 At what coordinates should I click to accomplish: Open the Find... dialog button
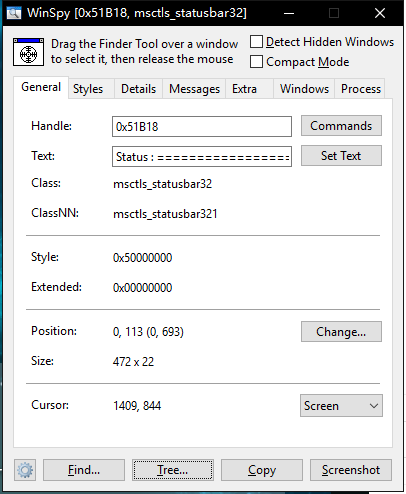point(84,470)
